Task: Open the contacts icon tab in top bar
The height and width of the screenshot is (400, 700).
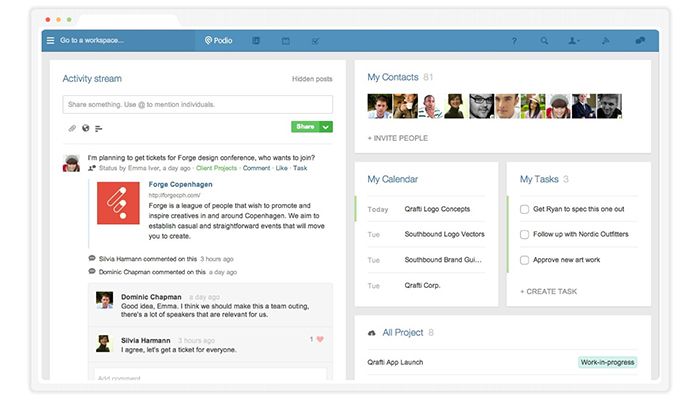Action: pyautogui.click(x=256, y=41)
